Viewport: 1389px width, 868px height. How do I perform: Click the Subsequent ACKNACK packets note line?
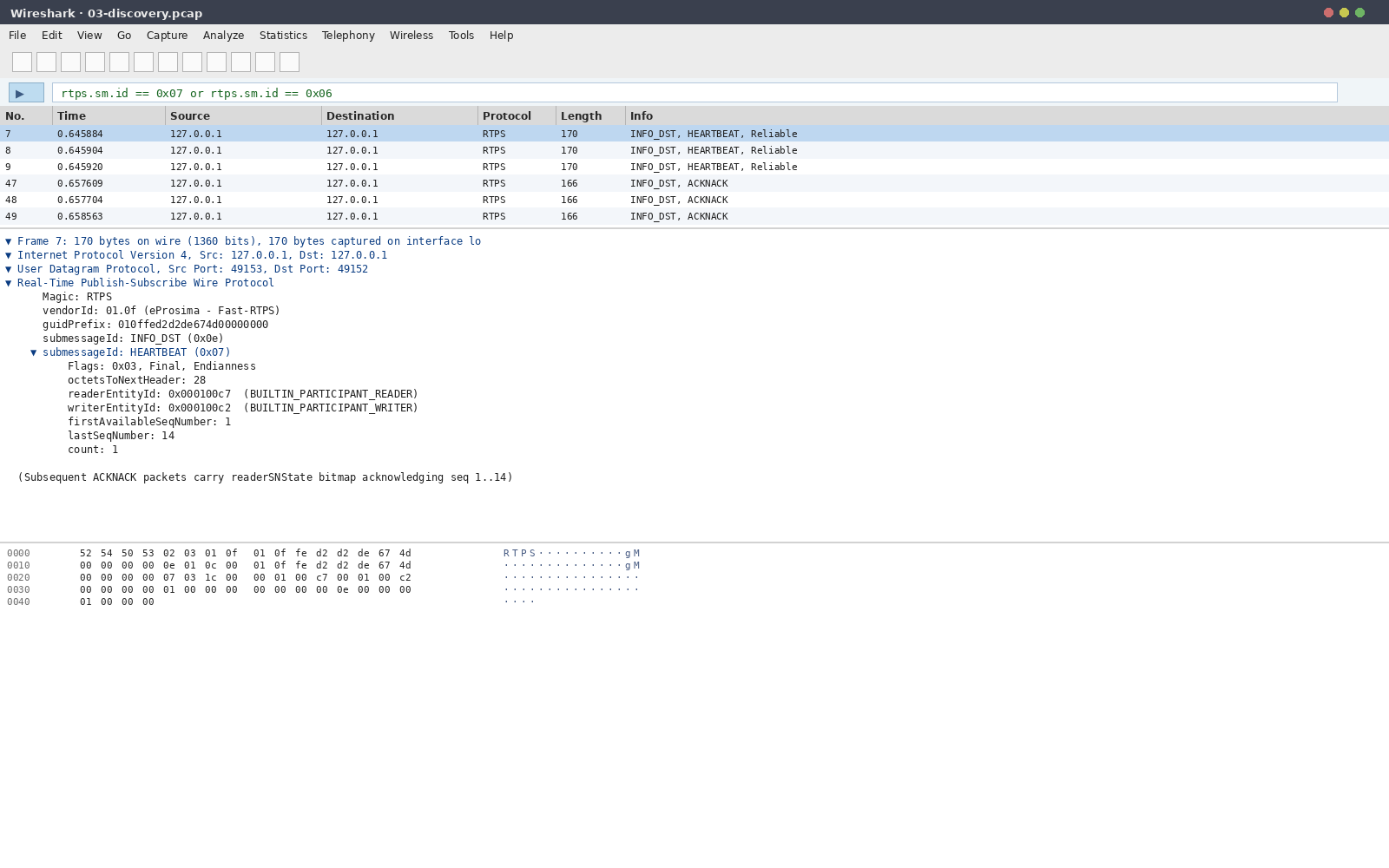(x=265, y=477)
